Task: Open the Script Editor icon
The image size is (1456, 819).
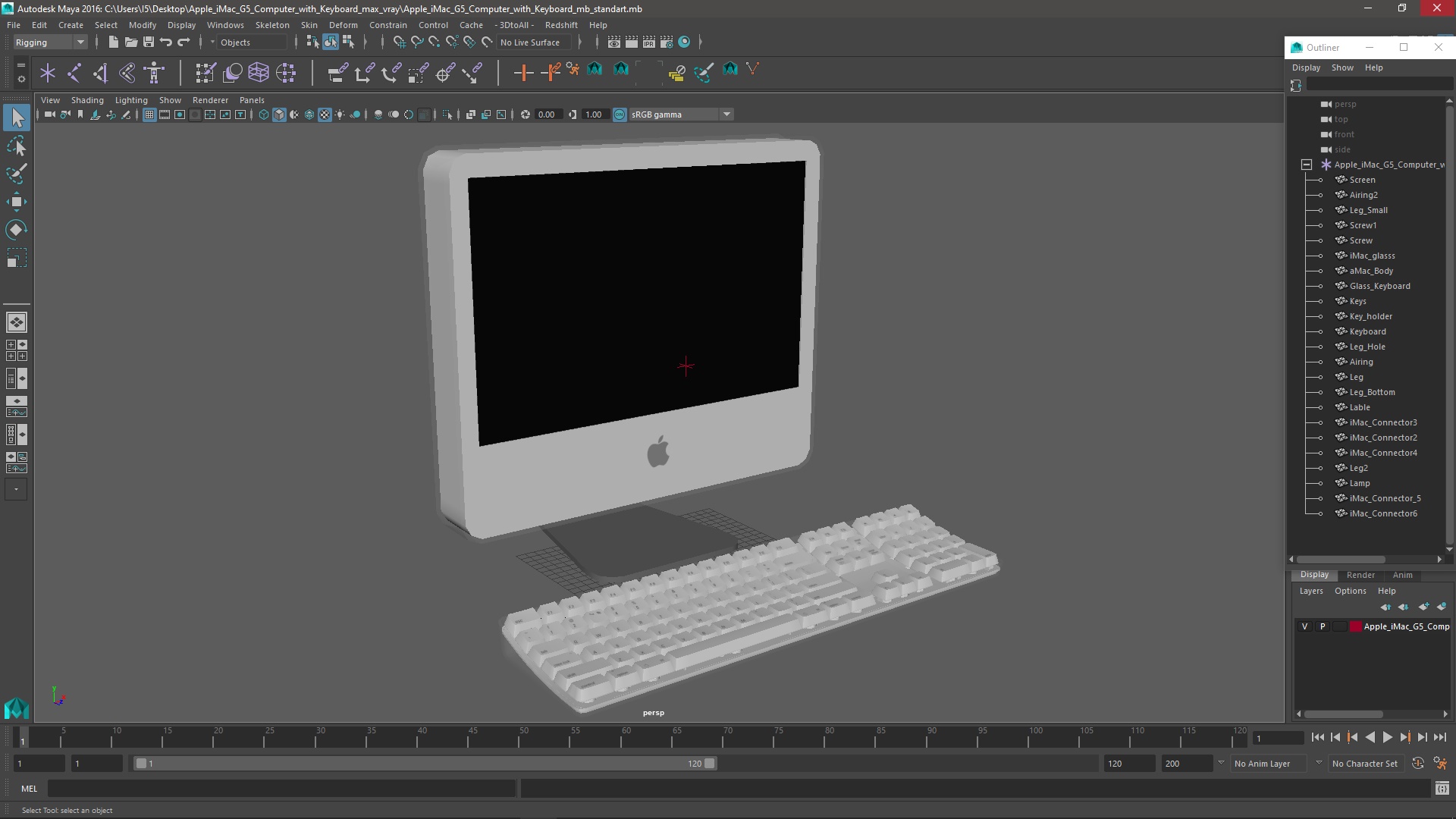Action: pos(1442,789)
